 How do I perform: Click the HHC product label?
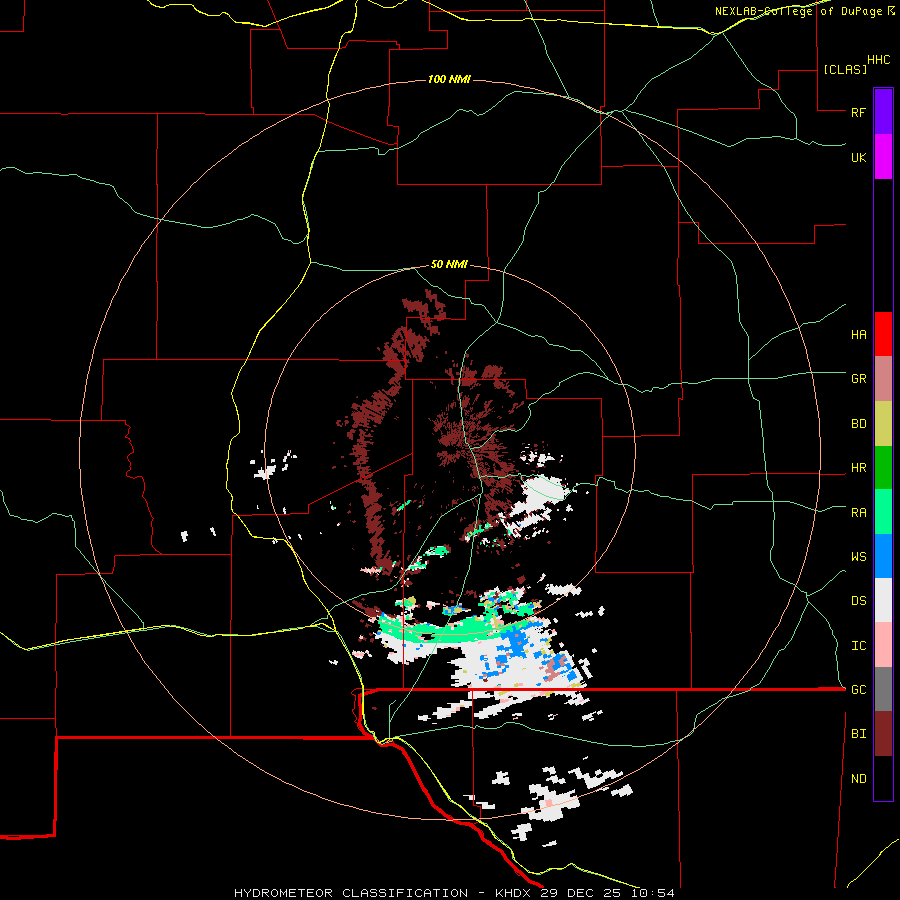(879, 60)
